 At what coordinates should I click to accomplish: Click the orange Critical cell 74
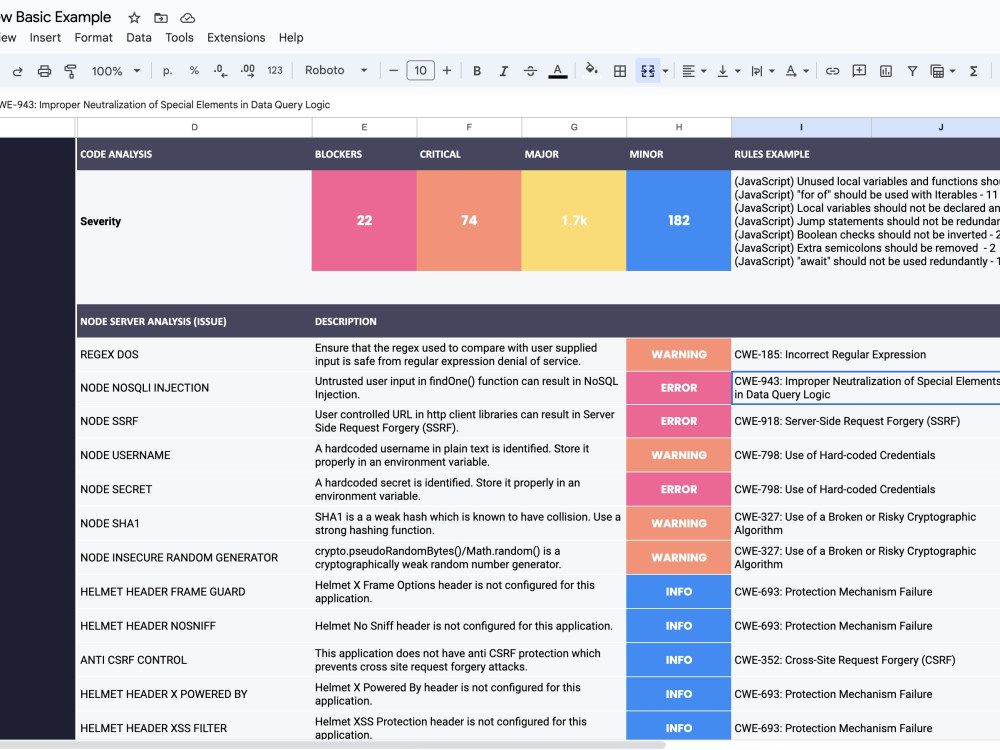[x=469, y=221]
